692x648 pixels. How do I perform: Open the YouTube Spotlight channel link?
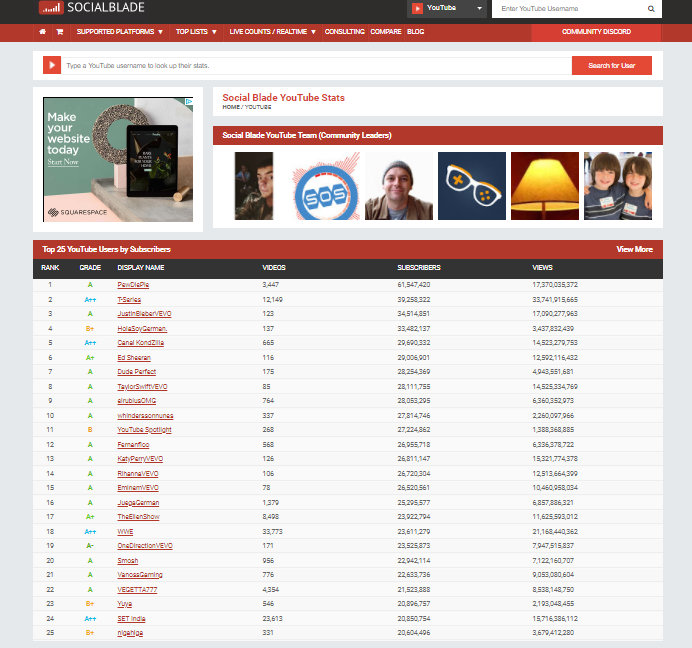tap(144, 430)
